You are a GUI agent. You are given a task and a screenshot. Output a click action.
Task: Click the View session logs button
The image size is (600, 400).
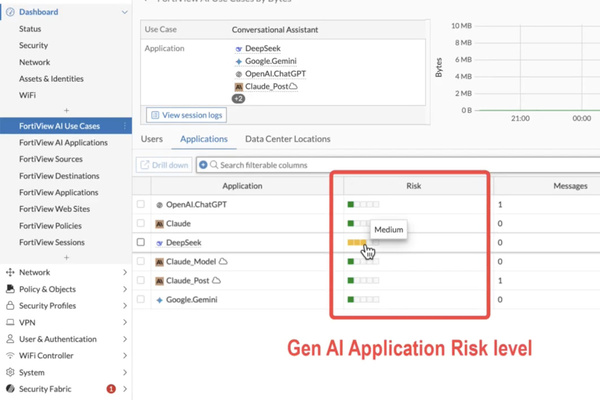coord(186,114)
